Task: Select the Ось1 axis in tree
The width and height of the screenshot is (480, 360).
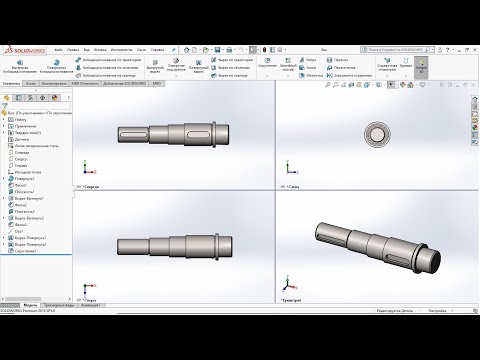Action: (16, 231)
